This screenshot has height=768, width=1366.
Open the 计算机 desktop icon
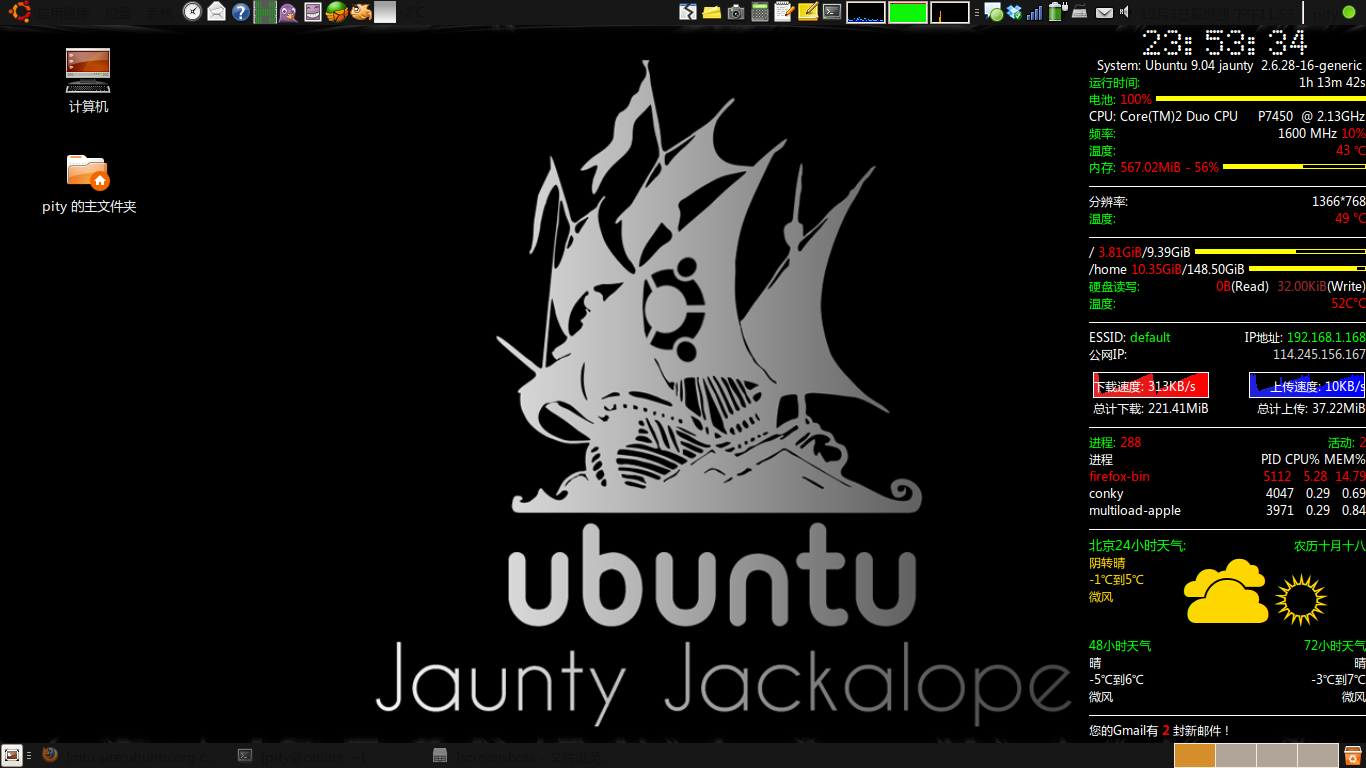[88, 80]
